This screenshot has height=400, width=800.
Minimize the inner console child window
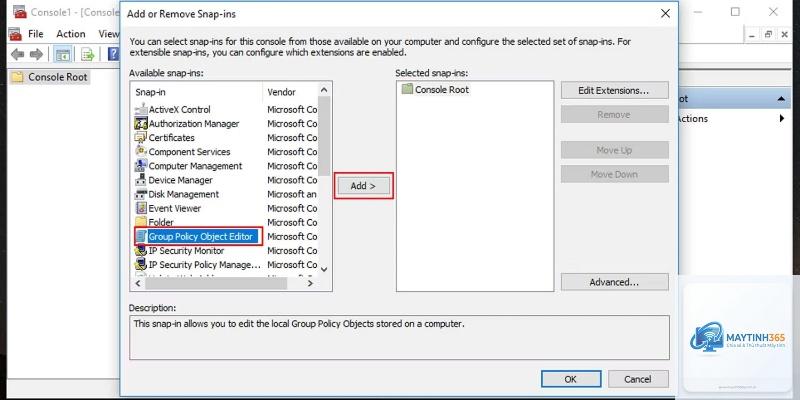[752, 34]
